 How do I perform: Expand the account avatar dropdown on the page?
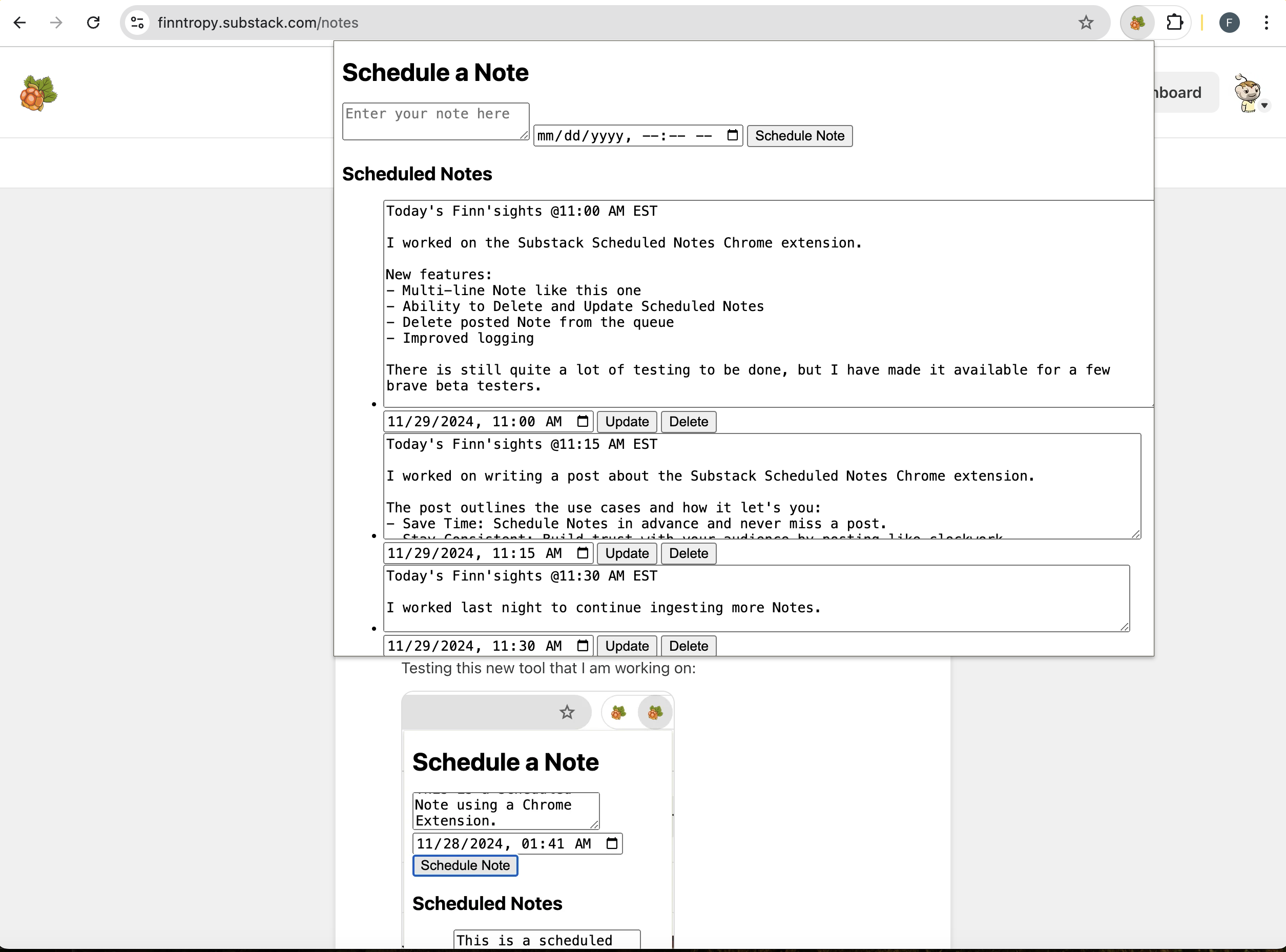(1266, 106)
